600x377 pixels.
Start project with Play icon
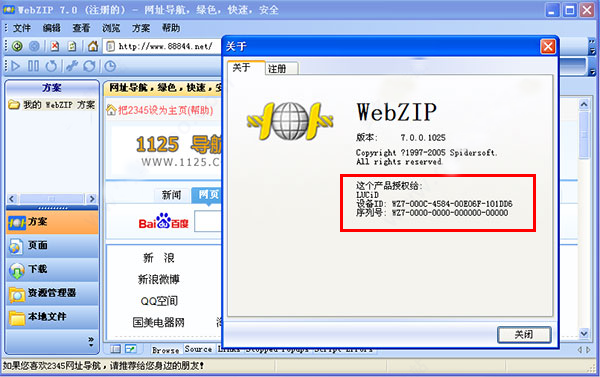16,66
